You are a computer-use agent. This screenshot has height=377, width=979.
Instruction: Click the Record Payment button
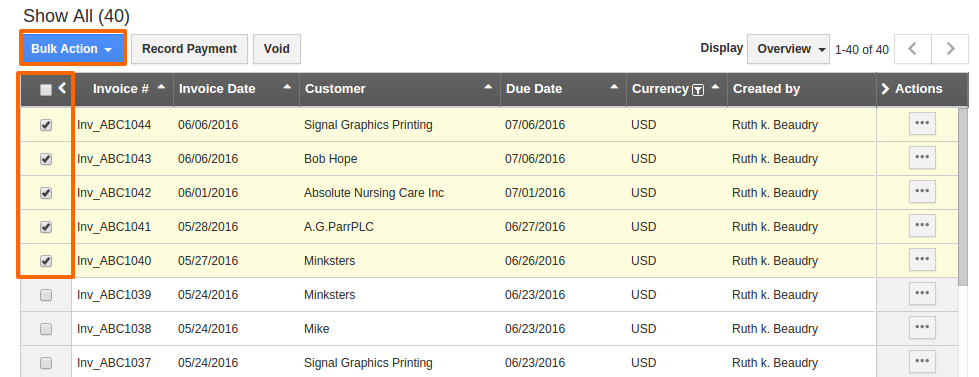[x=189, y=49]
